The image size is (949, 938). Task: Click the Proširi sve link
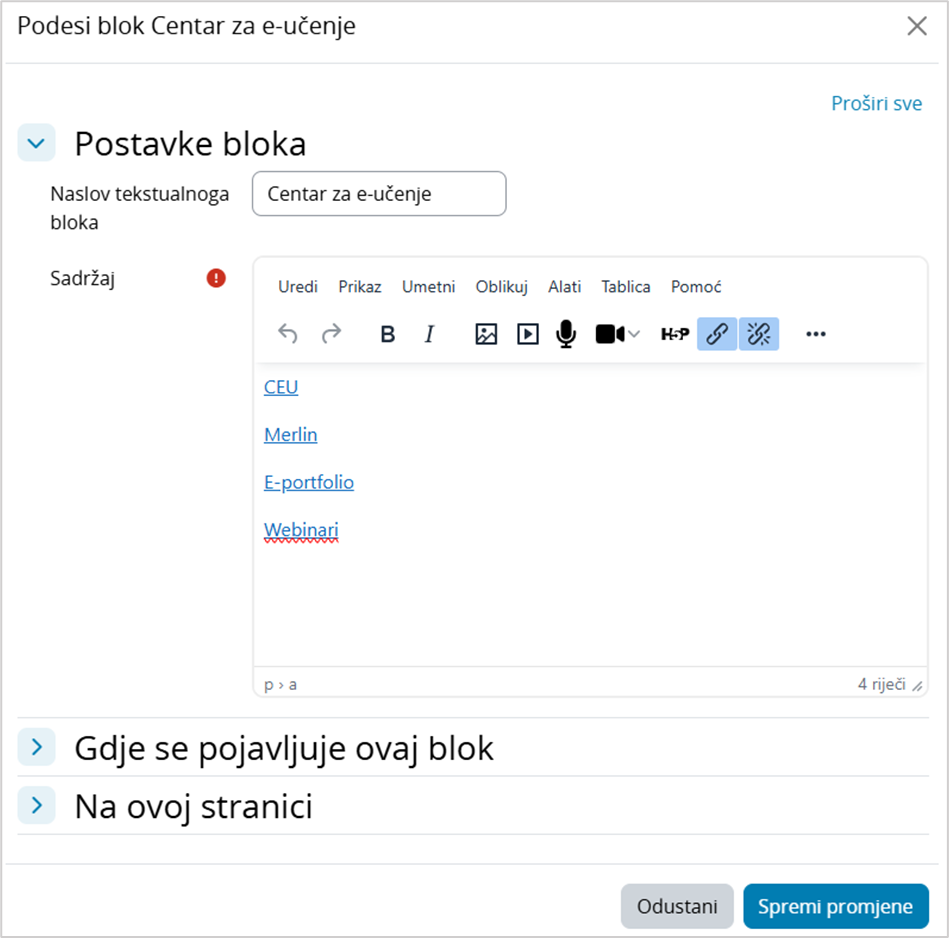877,103
